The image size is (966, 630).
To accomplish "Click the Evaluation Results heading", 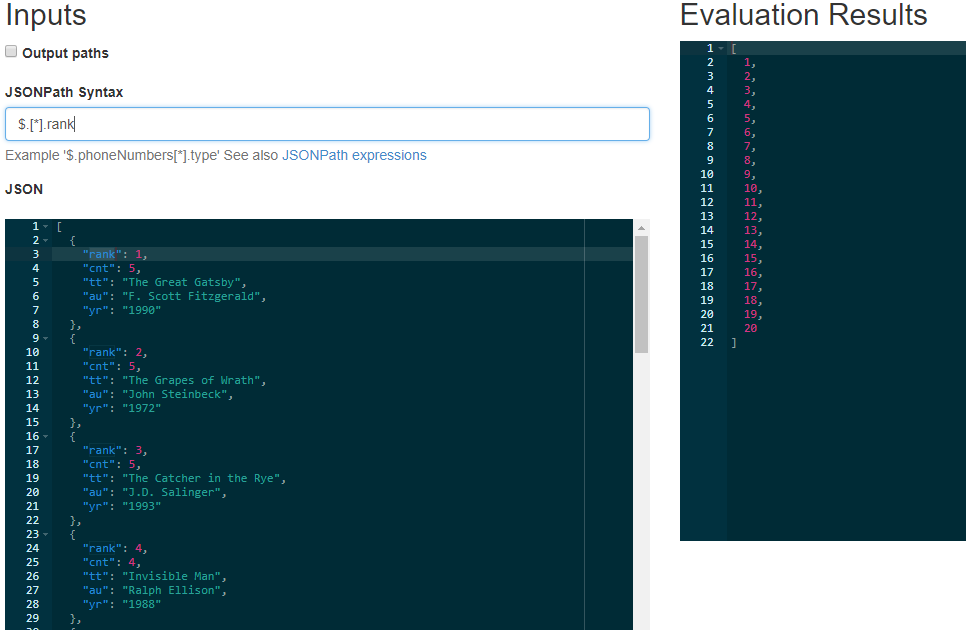I will [804, 15].
